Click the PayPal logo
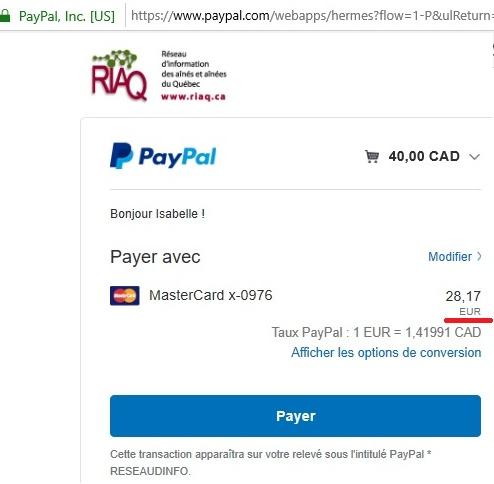494x484 pixels. (x=163, y=156)
